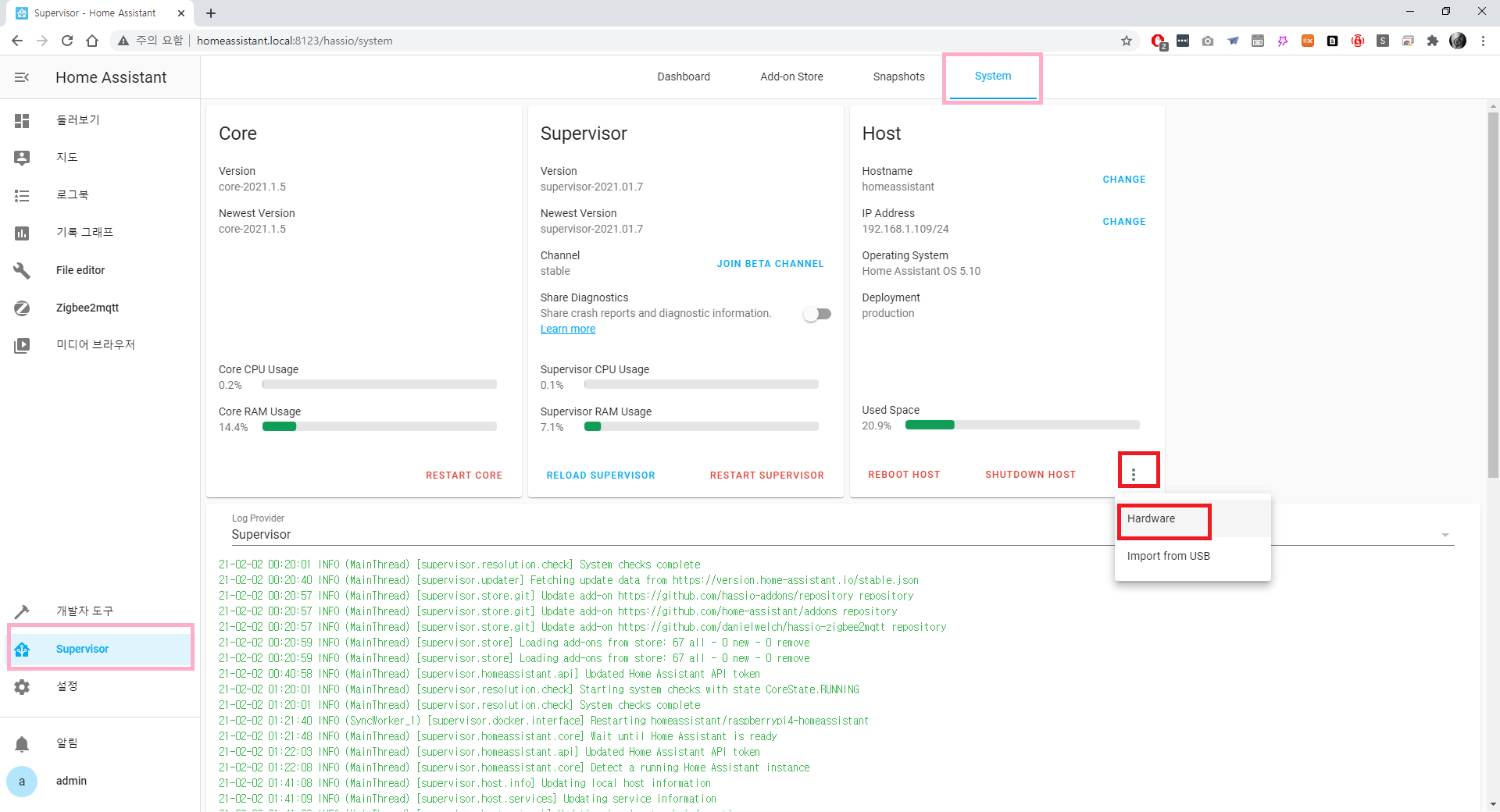This screenshot has width=1500, height=812.
Task: Click the page vertical scrollbar
Action: tap(1493, 295)
